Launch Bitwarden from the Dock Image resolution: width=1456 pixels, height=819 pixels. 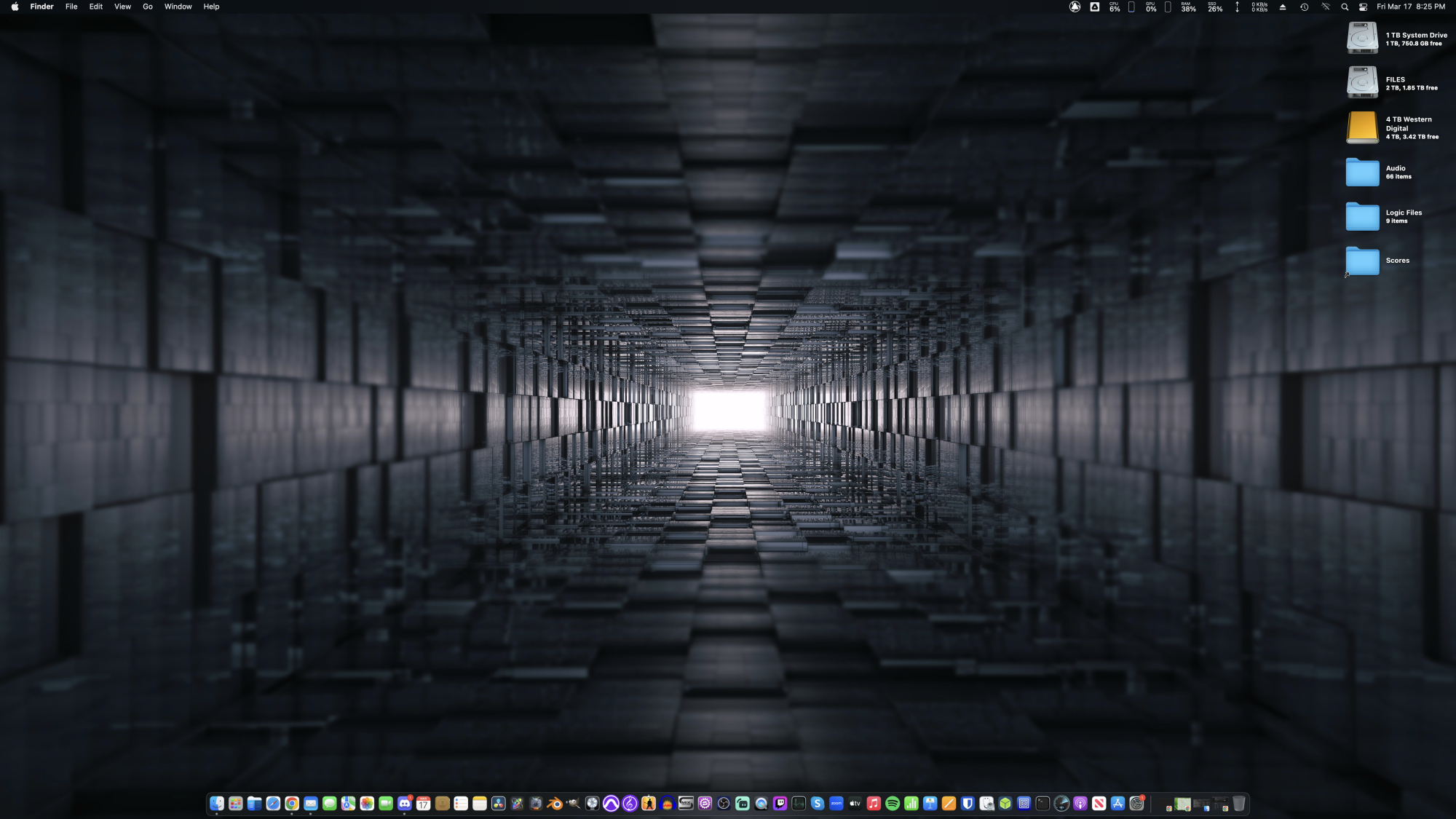pyautogui.click(x=968, y=804)
